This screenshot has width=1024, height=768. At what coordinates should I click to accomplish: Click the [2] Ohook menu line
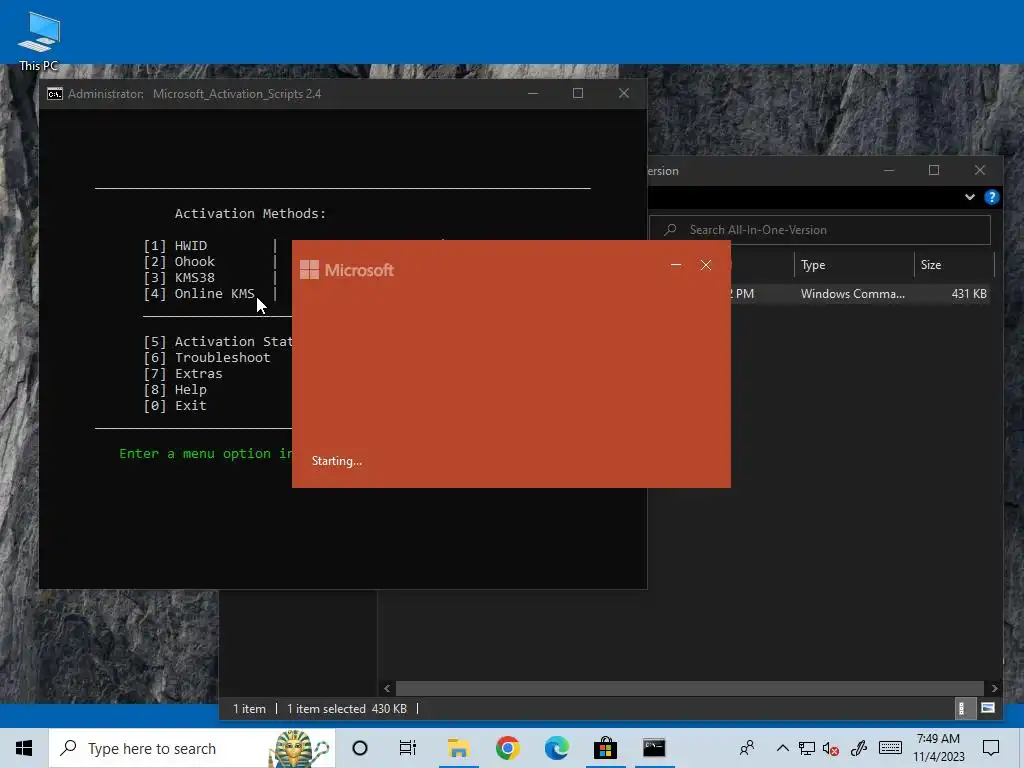(x=179, y=262)
